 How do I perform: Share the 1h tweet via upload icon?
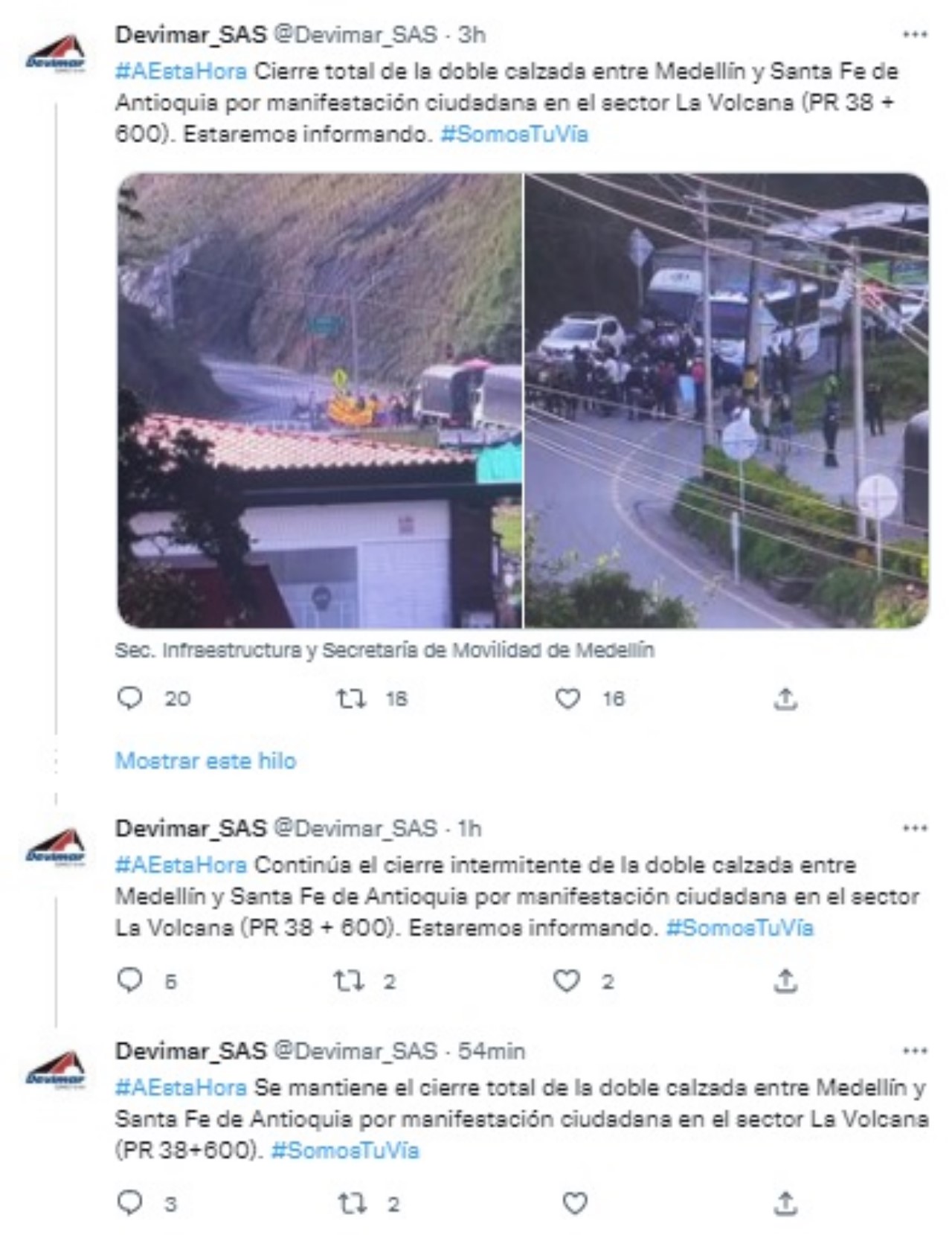(785, 981)
